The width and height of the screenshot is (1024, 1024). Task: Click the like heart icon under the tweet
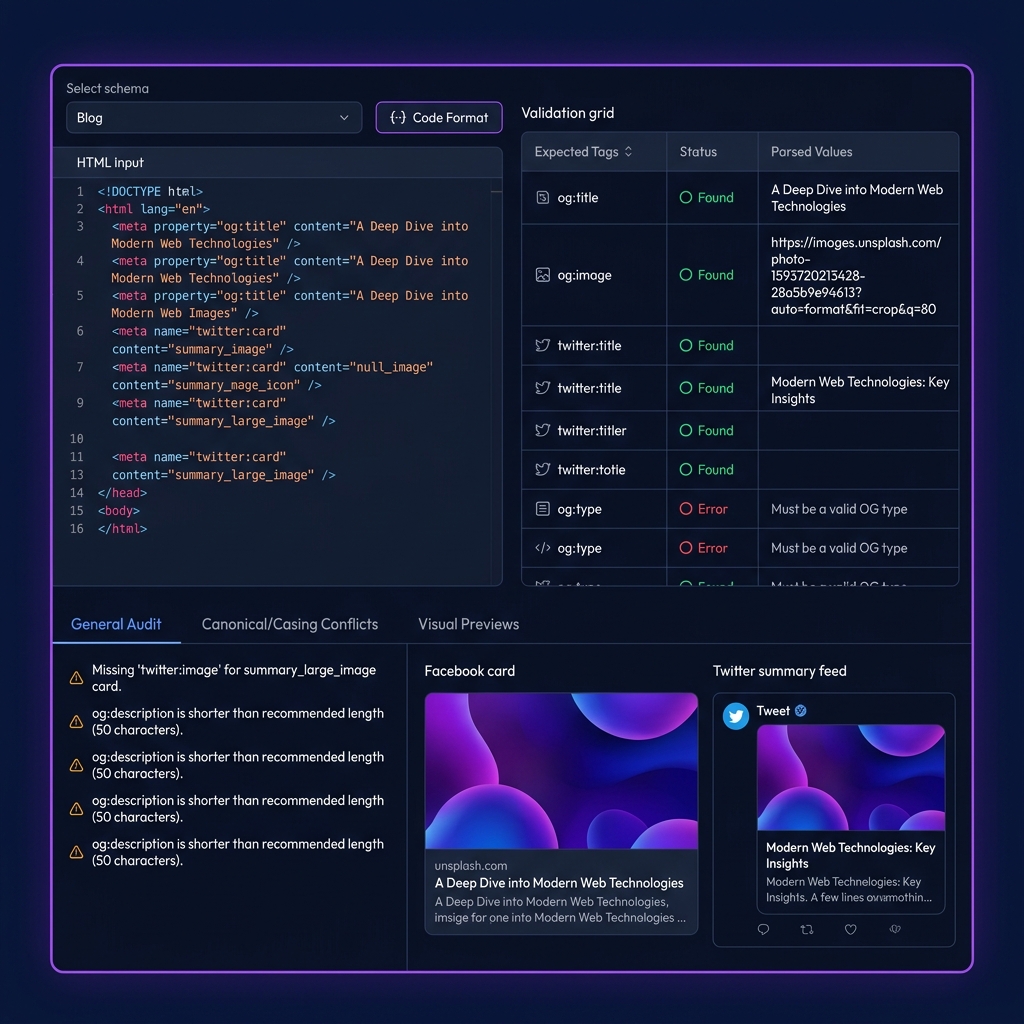[850, 929]
